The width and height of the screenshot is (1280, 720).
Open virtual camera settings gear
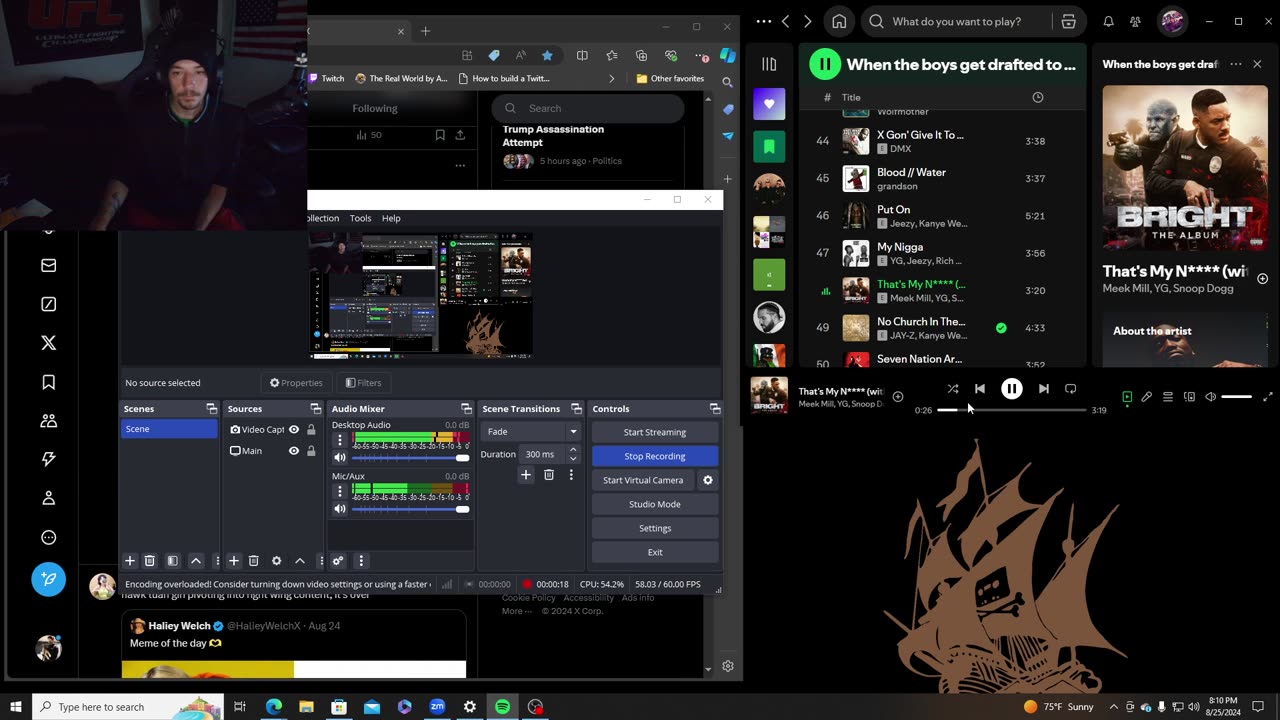coord(708,480)
